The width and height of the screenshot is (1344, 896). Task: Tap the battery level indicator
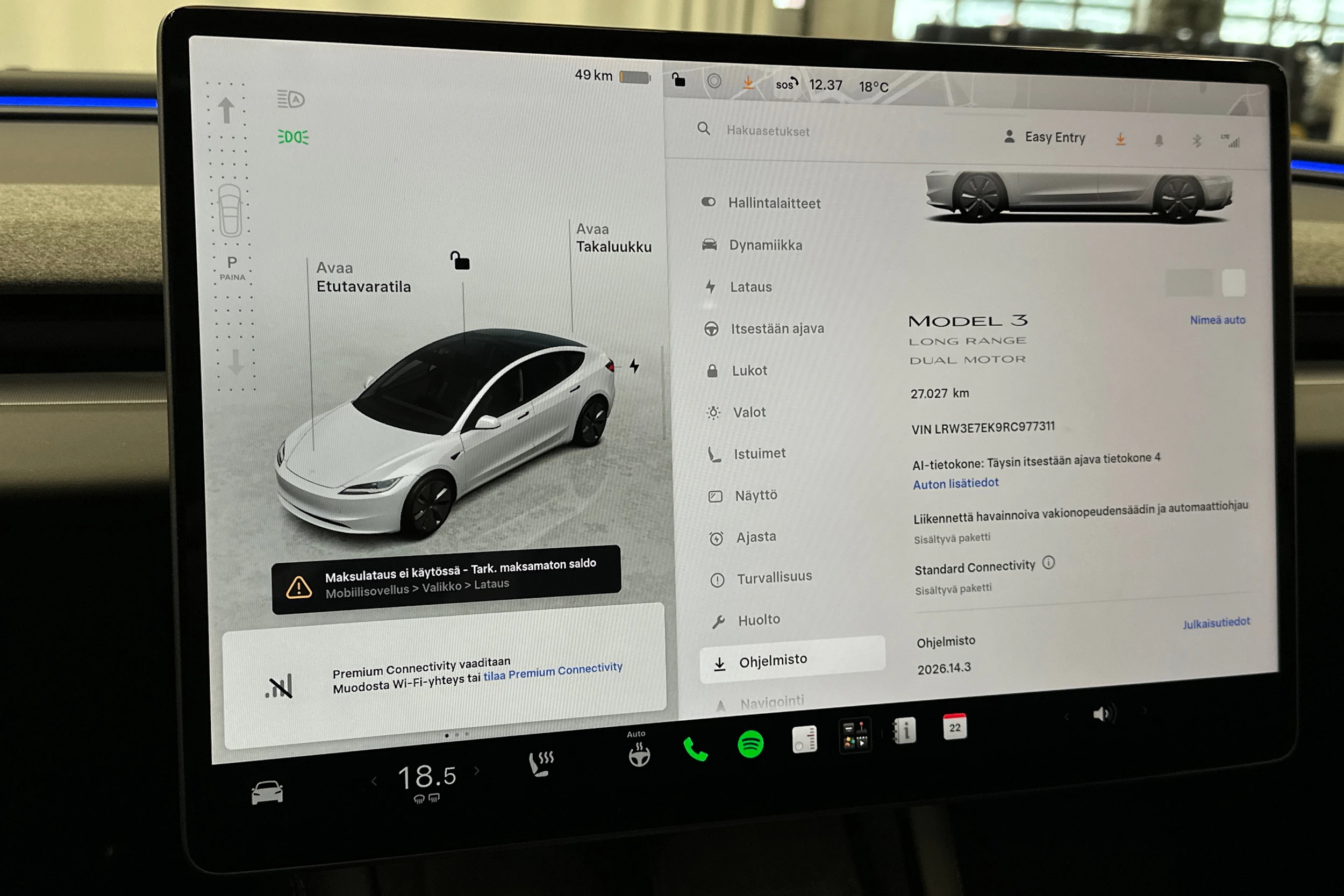coord(635,77)
